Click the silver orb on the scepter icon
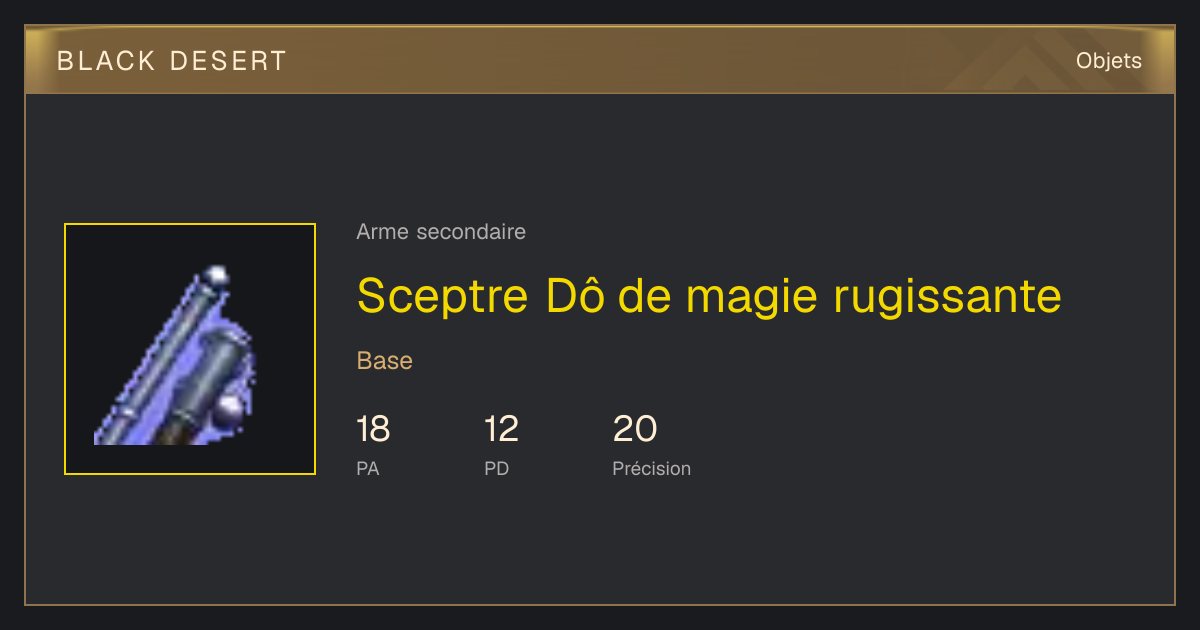Image resolution: width=1200 pixels, height=630 pixels. tap(232, 408)
